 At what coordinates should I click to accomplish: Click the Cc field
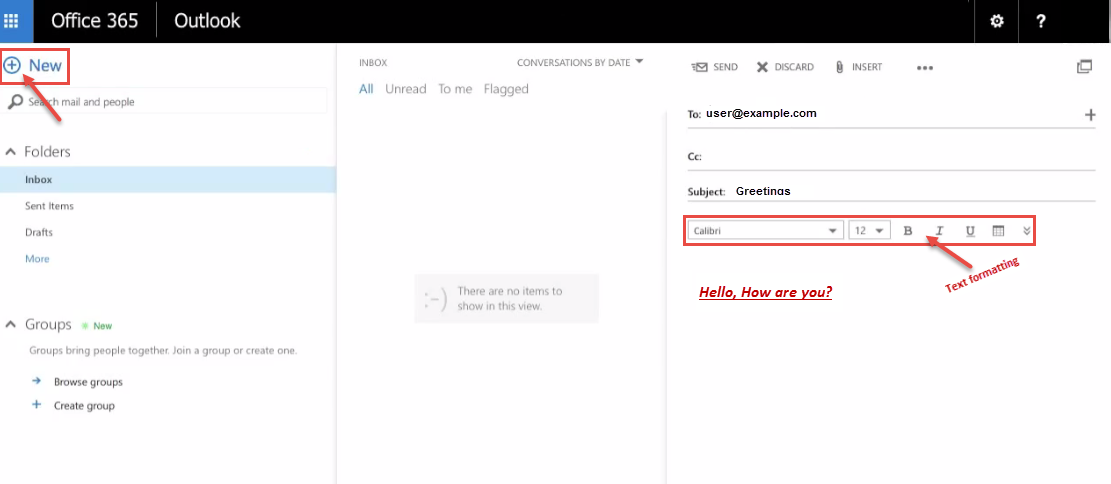tap(891, 157)
